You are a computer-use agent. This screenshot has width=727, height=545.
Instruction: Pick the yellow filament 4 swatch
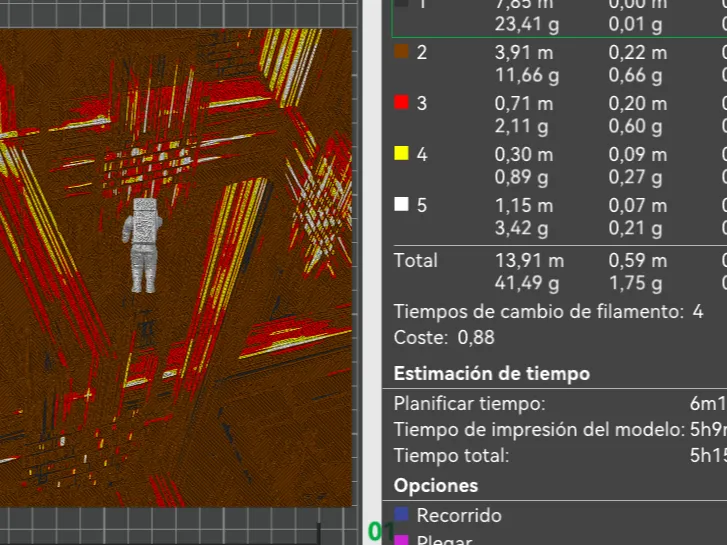pos(402,154)
